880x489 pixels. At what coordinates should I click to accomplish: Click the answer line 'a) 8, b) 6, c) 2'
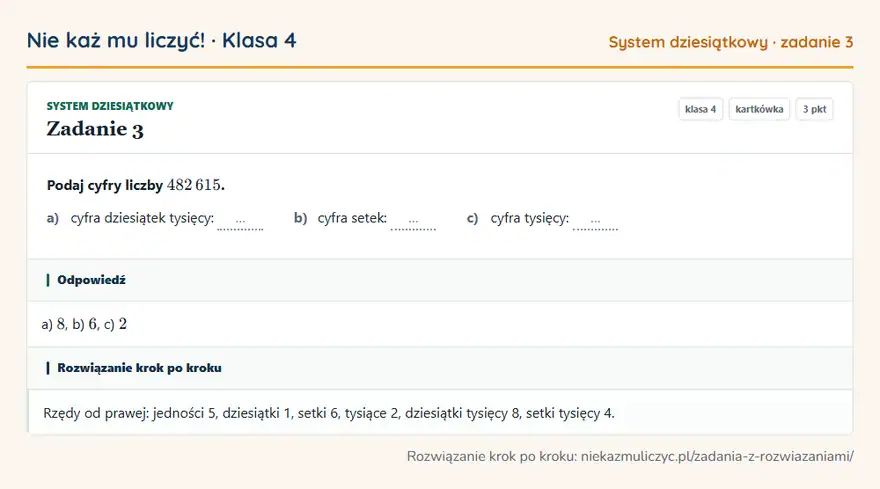coord(84,324)
